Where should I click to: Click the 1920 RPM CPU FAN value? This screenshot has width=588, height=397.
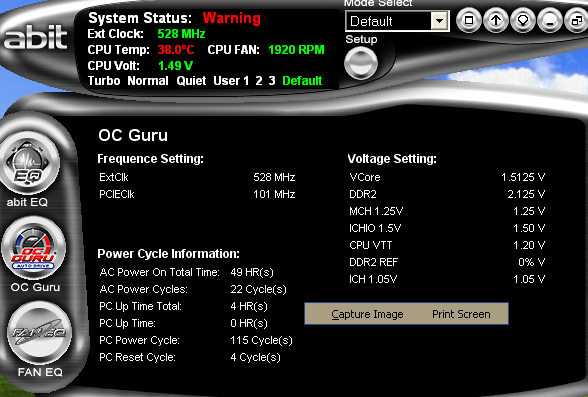point(296,50)
